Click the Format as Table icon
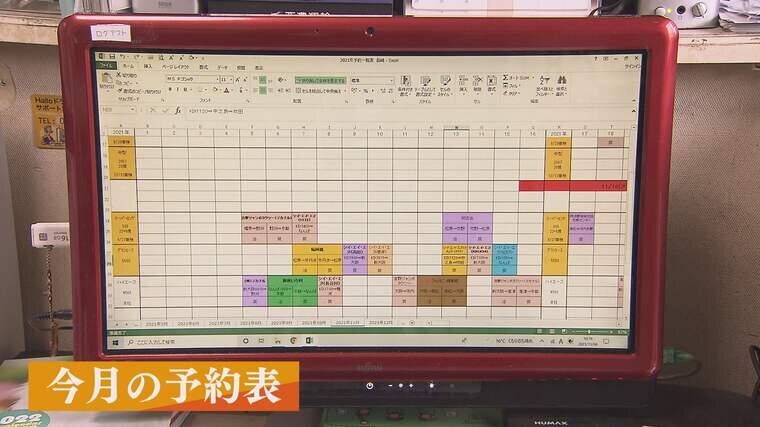Image resolution: width=760 pixels, height=427 pixels. tap(425, 82)
